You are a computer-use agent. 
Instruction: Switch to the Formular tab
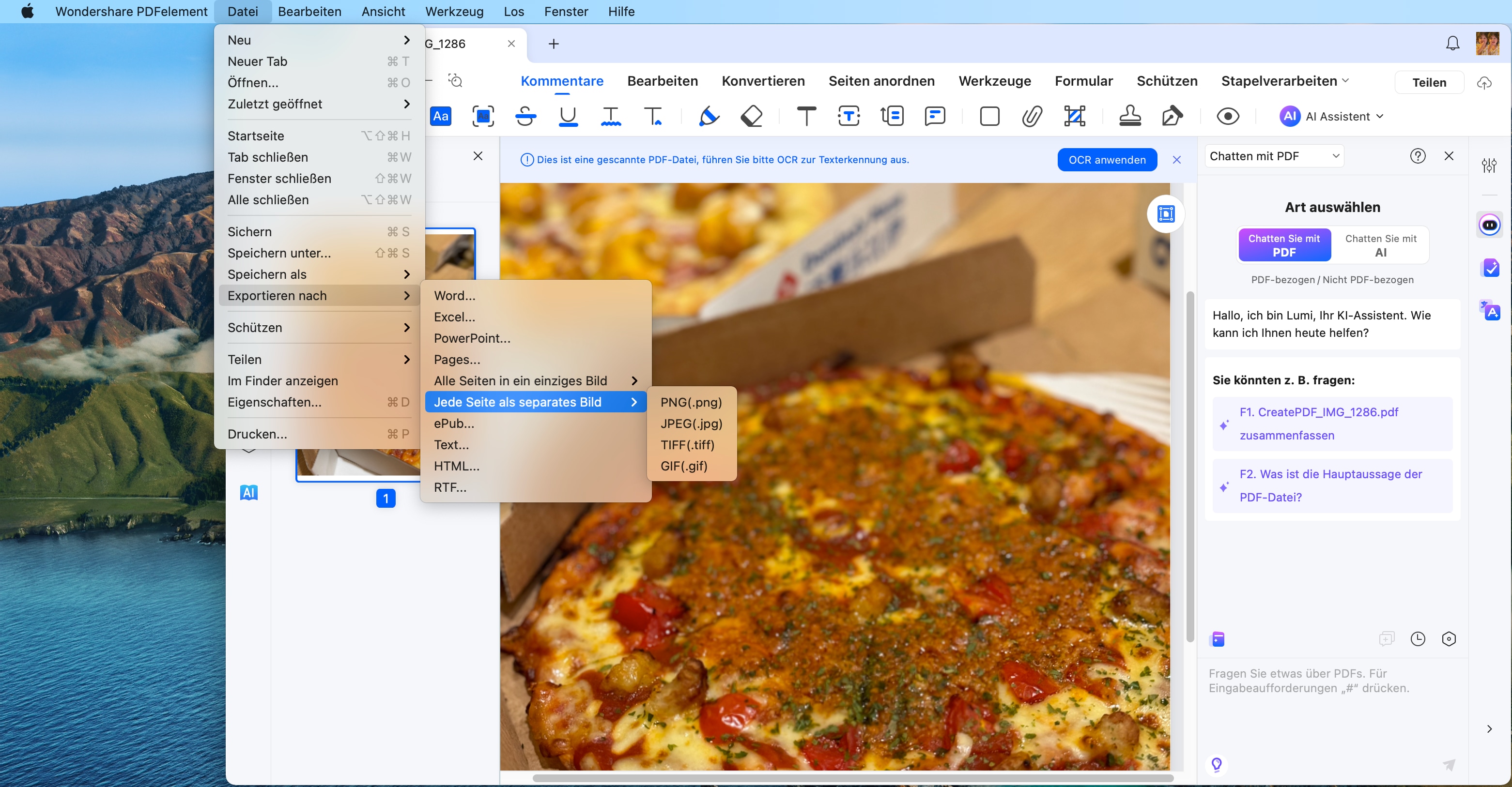[x=1083, y=81]
